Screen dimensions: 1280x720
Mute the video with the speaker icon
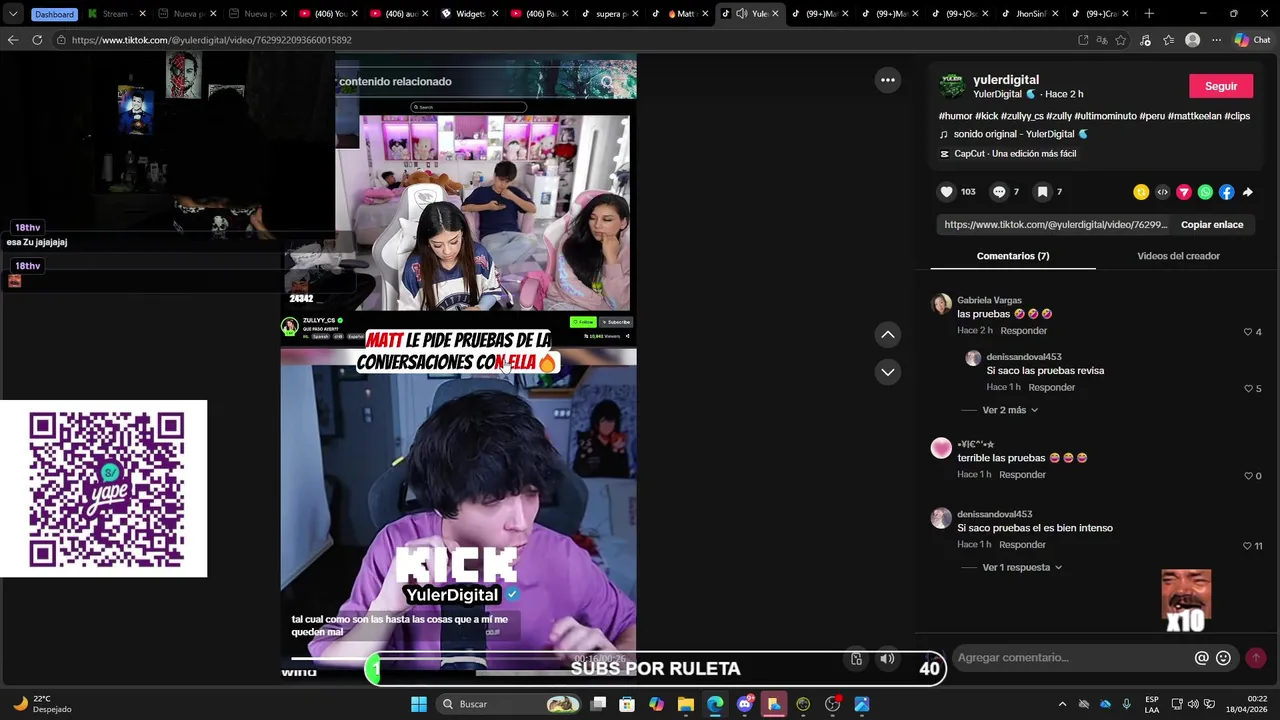pyautogui.click(x=887, y=658)
